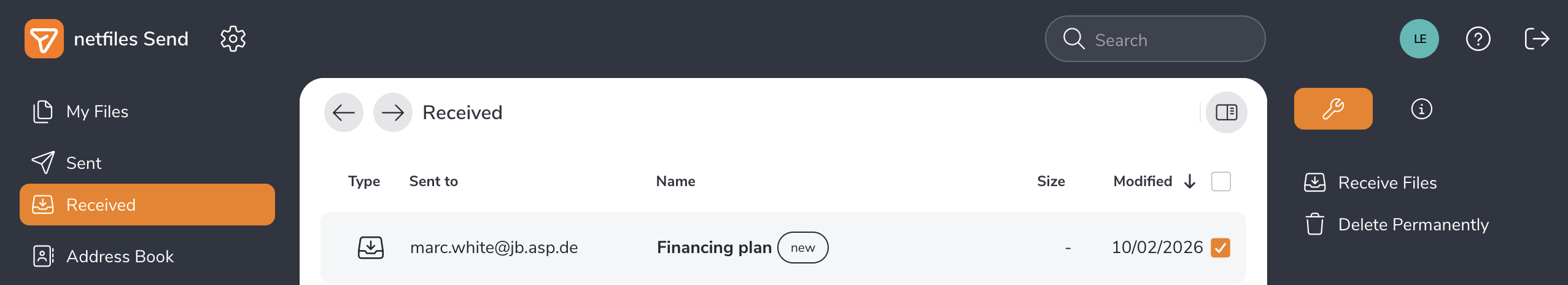Click Delete Permanently action

(1413, 225)
